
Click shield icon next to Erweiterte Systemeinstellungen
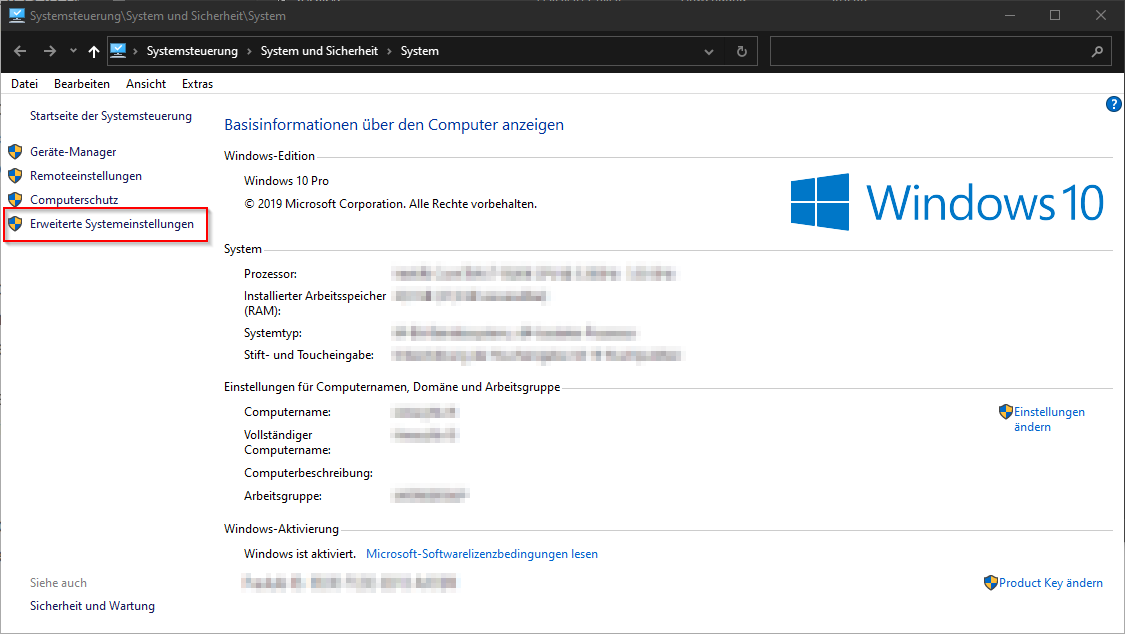pos(15,224)
